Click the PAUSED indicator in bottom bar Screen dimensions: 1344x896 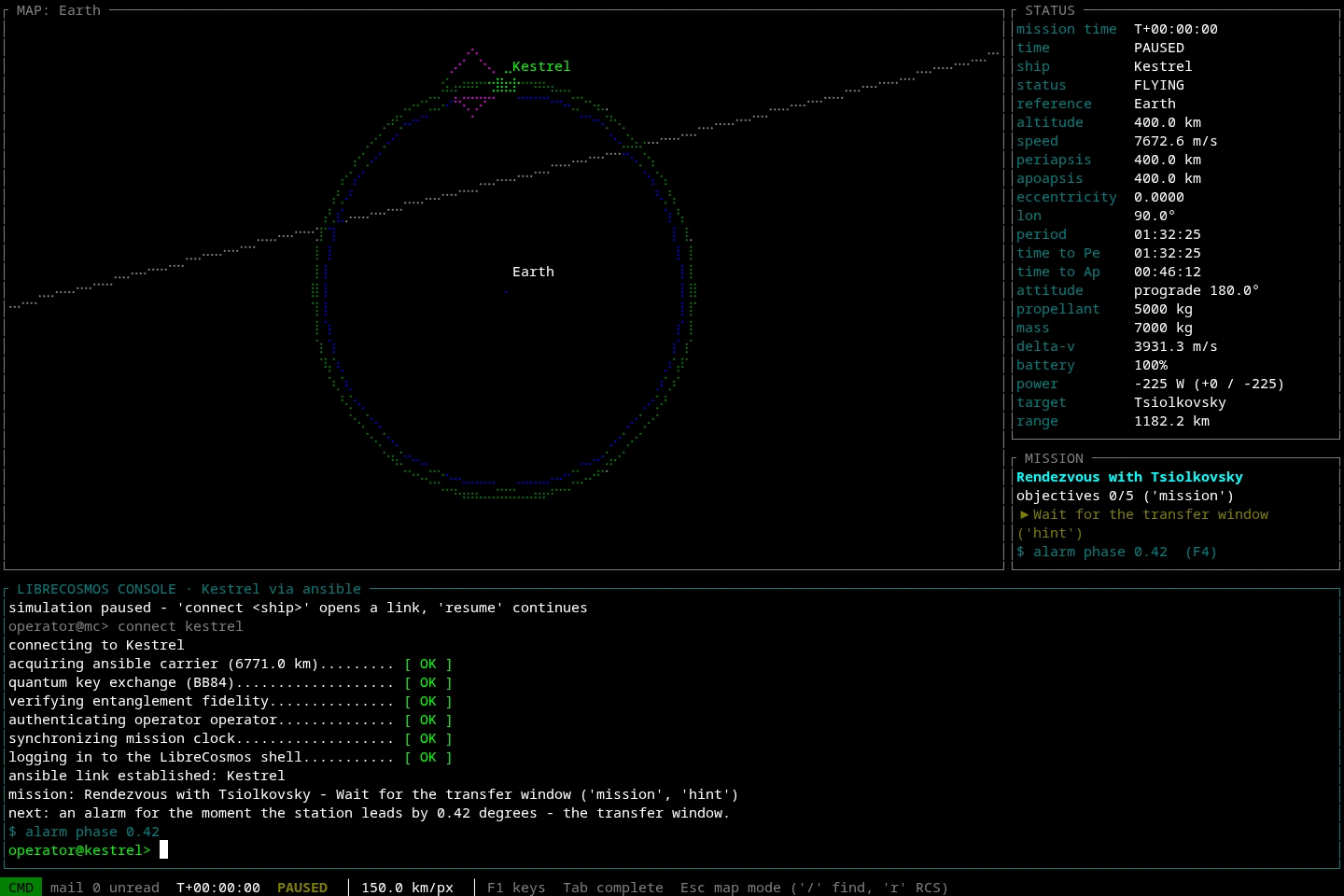302,888
